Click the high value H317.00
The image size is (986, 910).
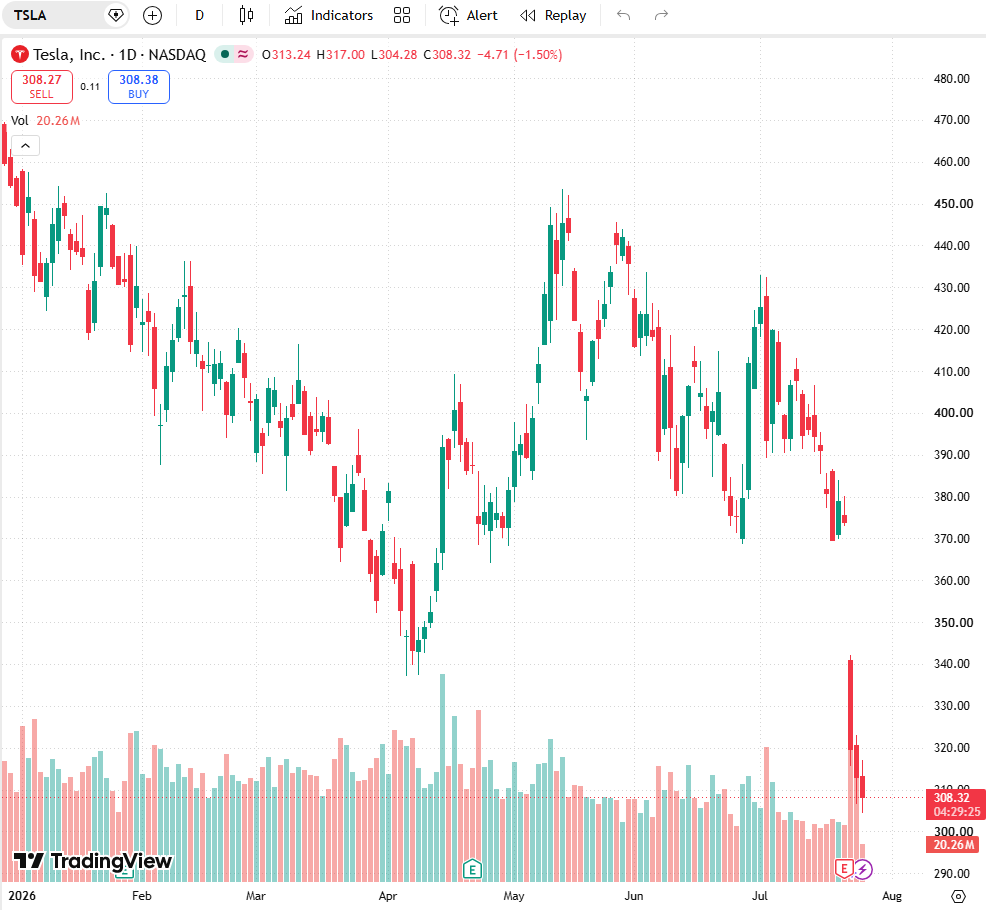340,55
